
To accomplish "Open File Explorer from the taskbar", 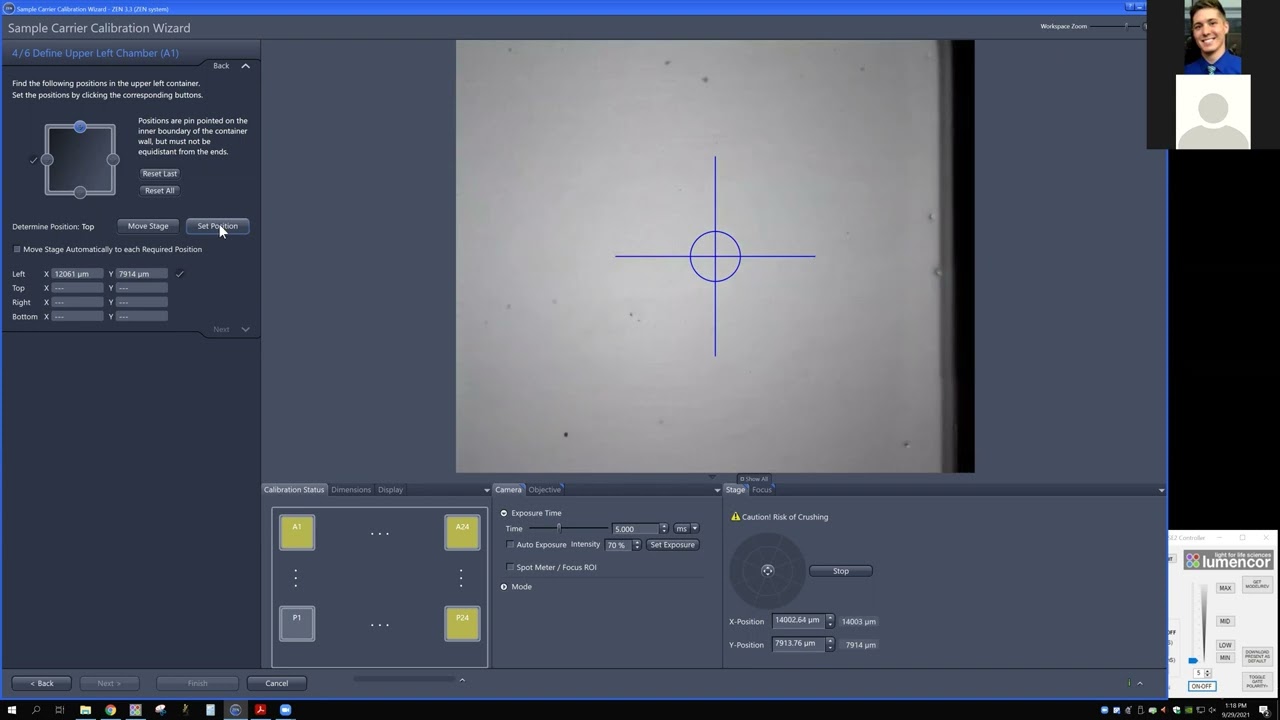I will coord(85,710).
